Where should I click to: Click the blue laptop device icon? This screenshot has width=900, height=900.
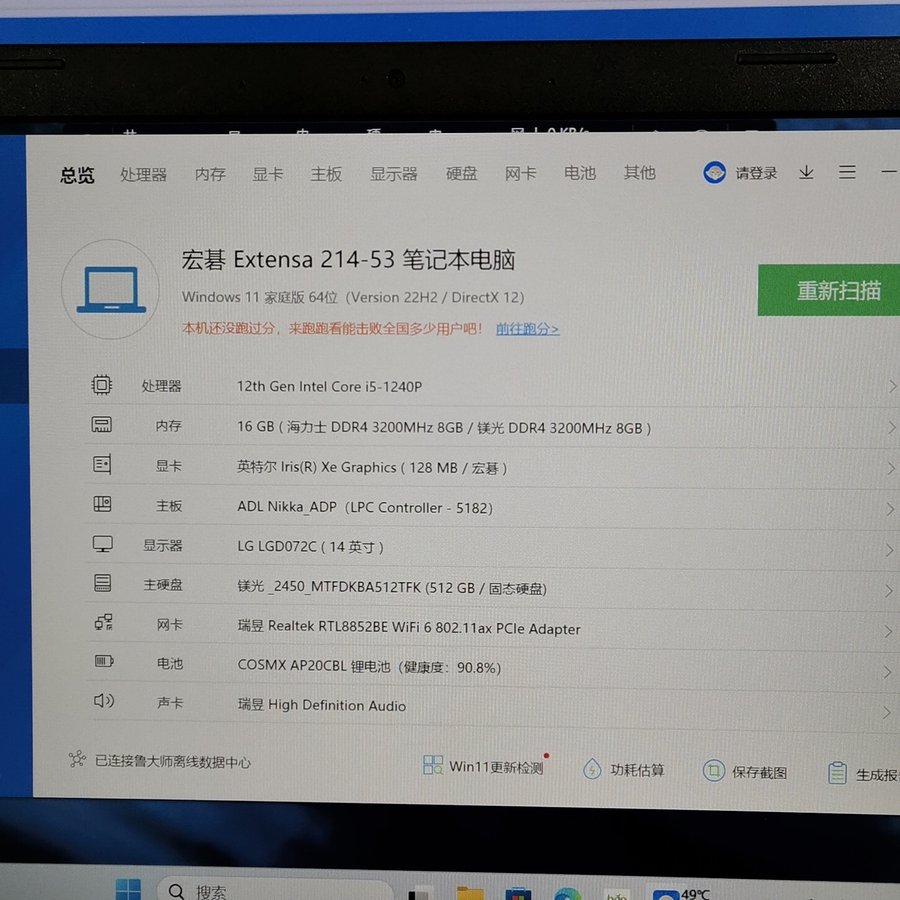(x=111, y=289)
